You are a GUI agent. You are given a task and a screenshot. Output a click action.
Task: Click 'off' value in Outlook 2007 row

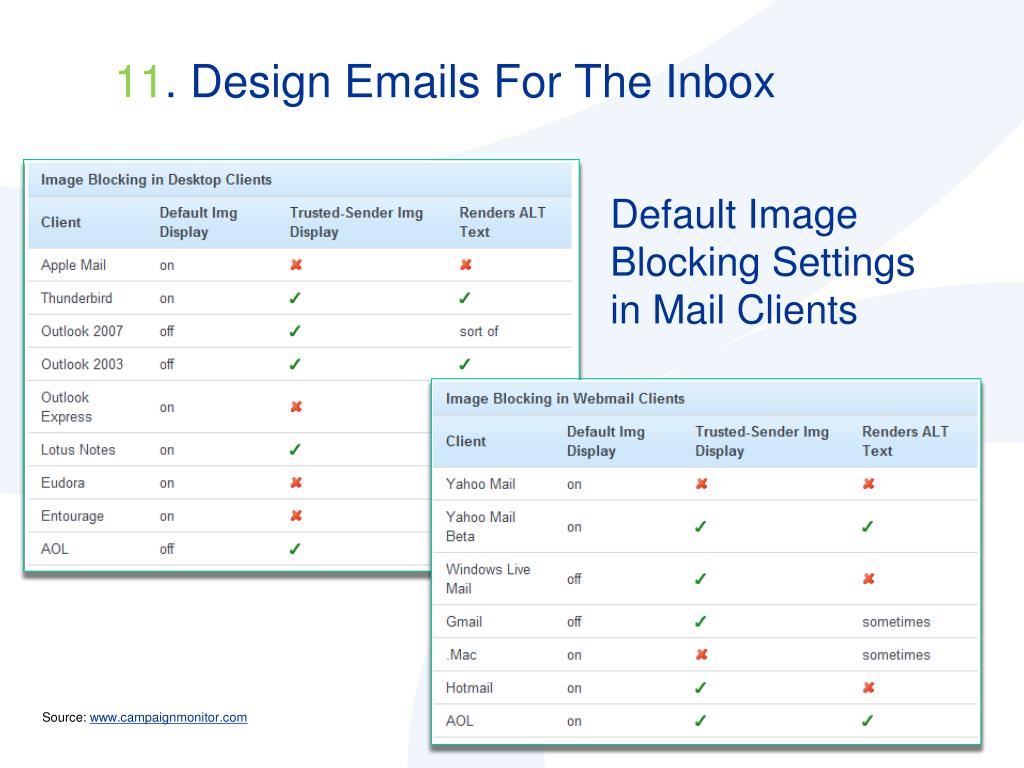click(167, 331)
